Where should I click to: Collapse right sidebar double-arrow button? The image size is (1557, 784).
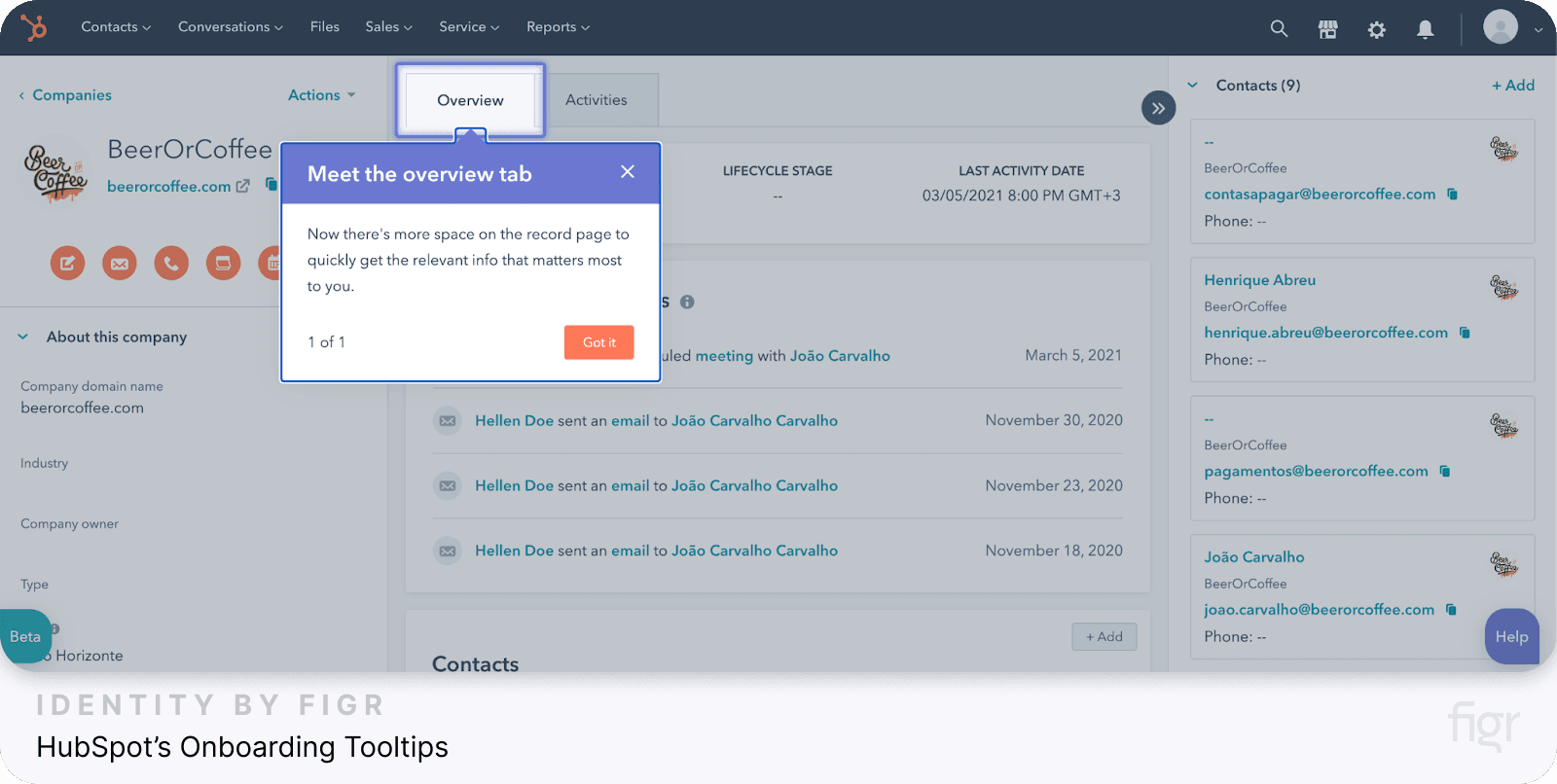[1158, 108]
